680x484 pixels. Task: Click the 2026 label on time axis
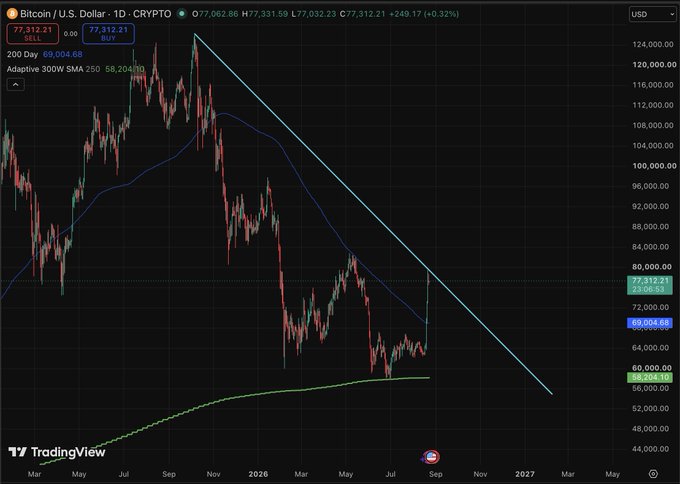[258, 474]
